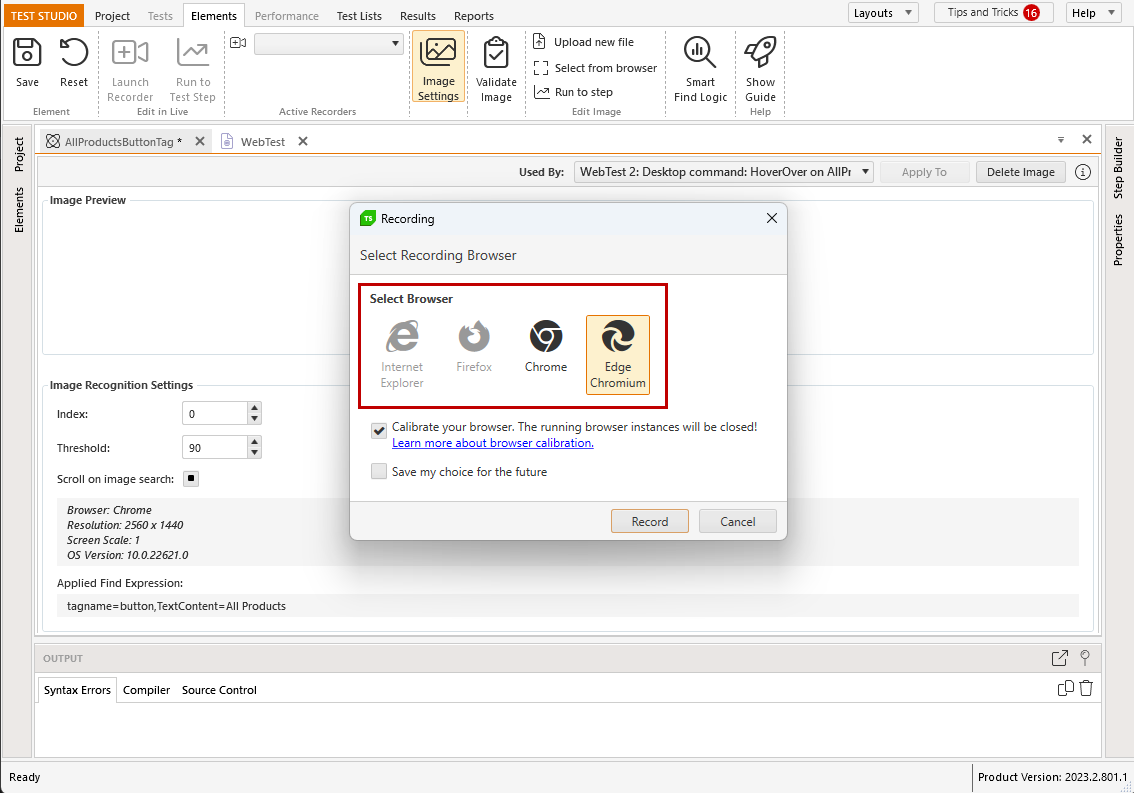Click the Save element icon
This screenshot has width=1134, height=793.
[x=27, y=53]
